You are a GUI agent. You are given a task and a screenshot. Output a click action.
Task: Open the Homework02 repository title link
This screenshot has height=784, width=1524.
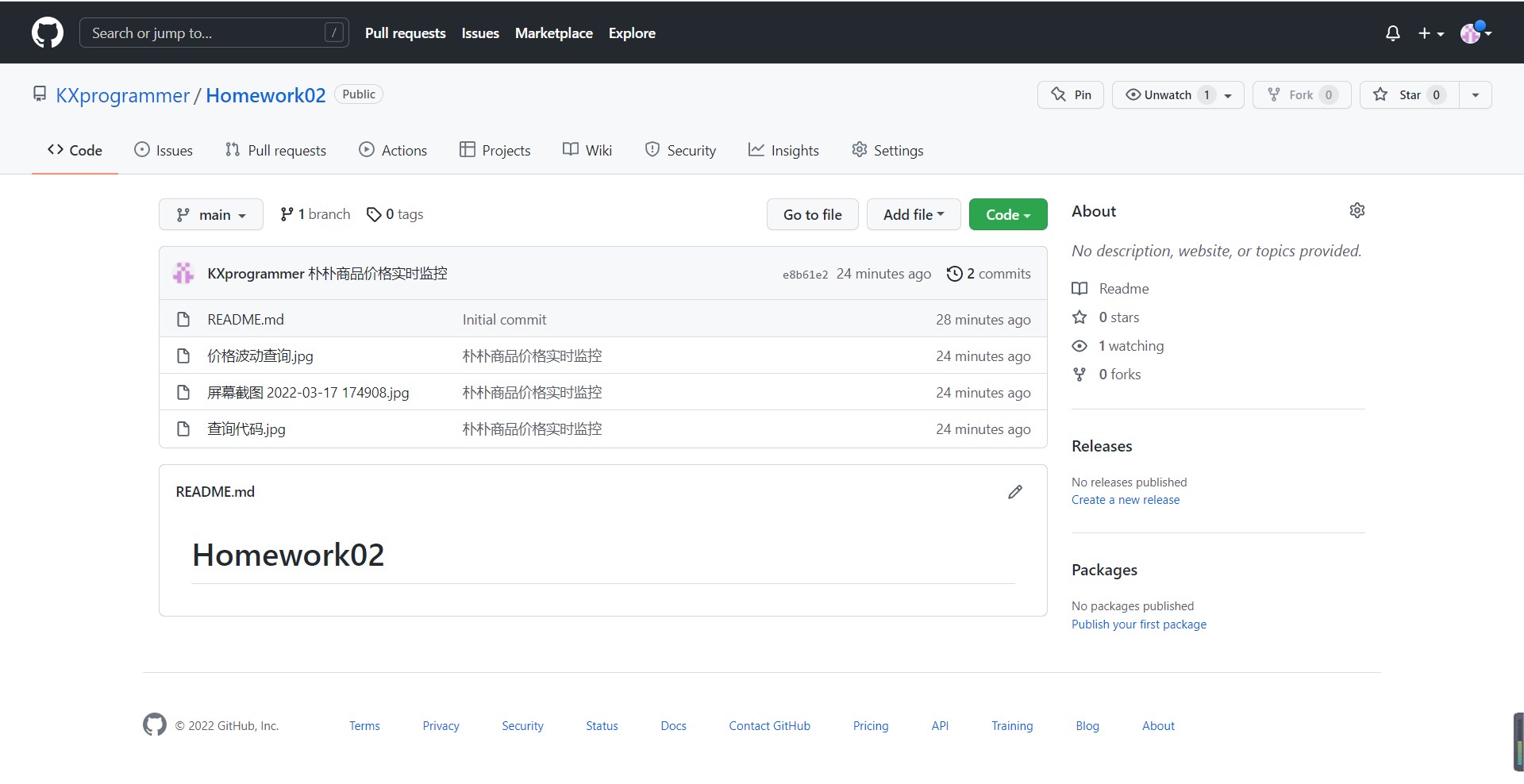[x=266, y=95]
